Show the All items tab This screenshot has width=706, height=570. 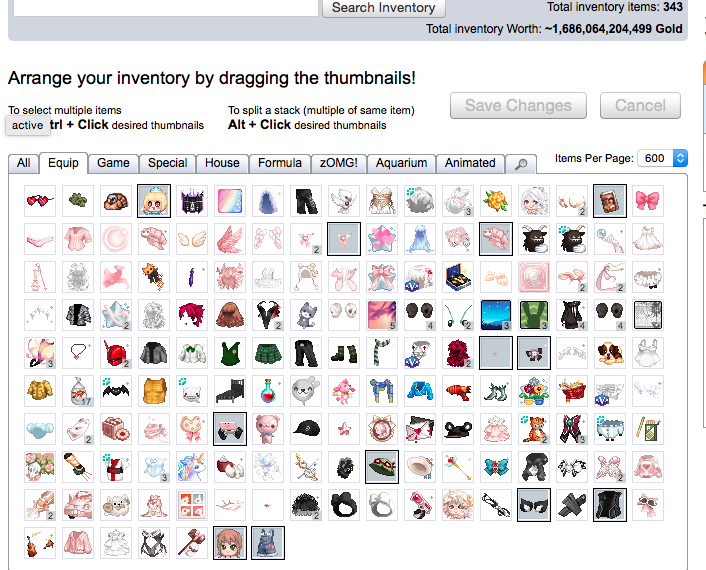(23, 163)
